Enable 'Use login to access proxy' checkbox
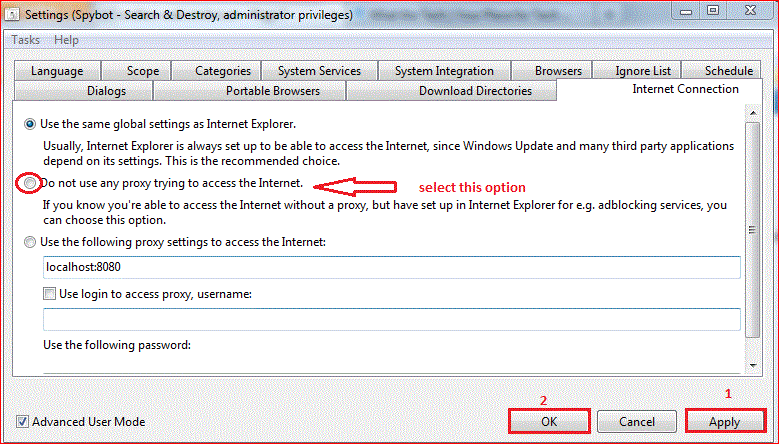 [49, 294]
